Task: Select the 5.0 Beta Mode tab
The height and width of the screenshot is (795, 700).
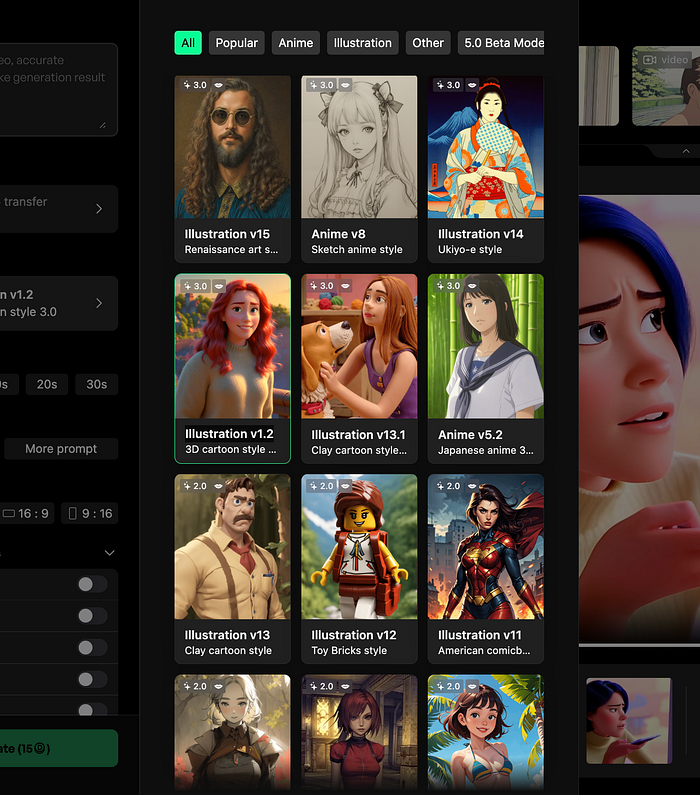Action: 501,43
